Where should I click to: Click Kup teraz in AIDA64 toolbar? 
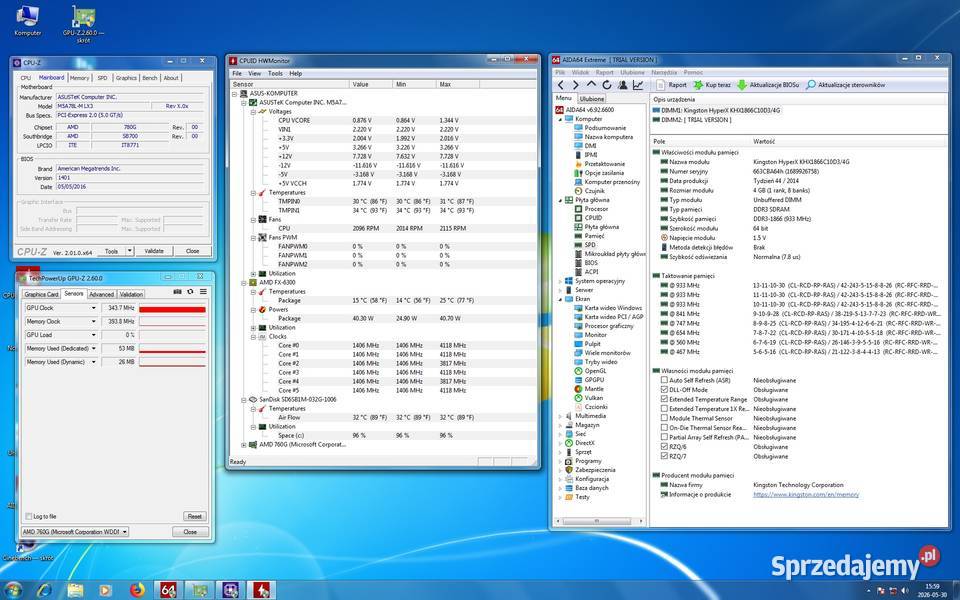tap(711, 85)
